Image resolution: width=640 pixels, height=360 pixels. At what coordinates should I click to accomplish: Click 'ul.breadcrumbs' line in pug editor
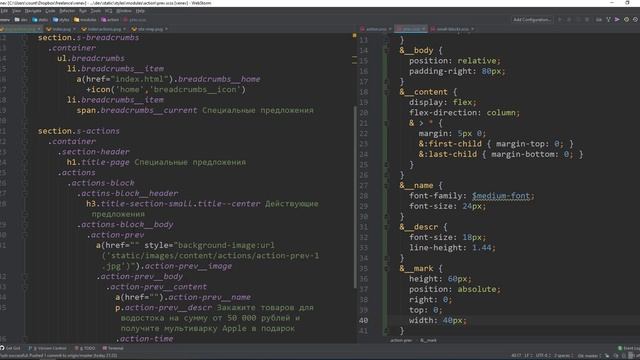(x=91, y=58)
